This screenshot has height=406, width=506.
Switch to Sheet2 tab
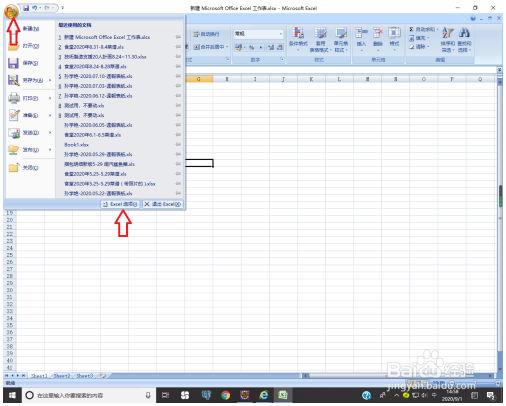tap(62, 376)
